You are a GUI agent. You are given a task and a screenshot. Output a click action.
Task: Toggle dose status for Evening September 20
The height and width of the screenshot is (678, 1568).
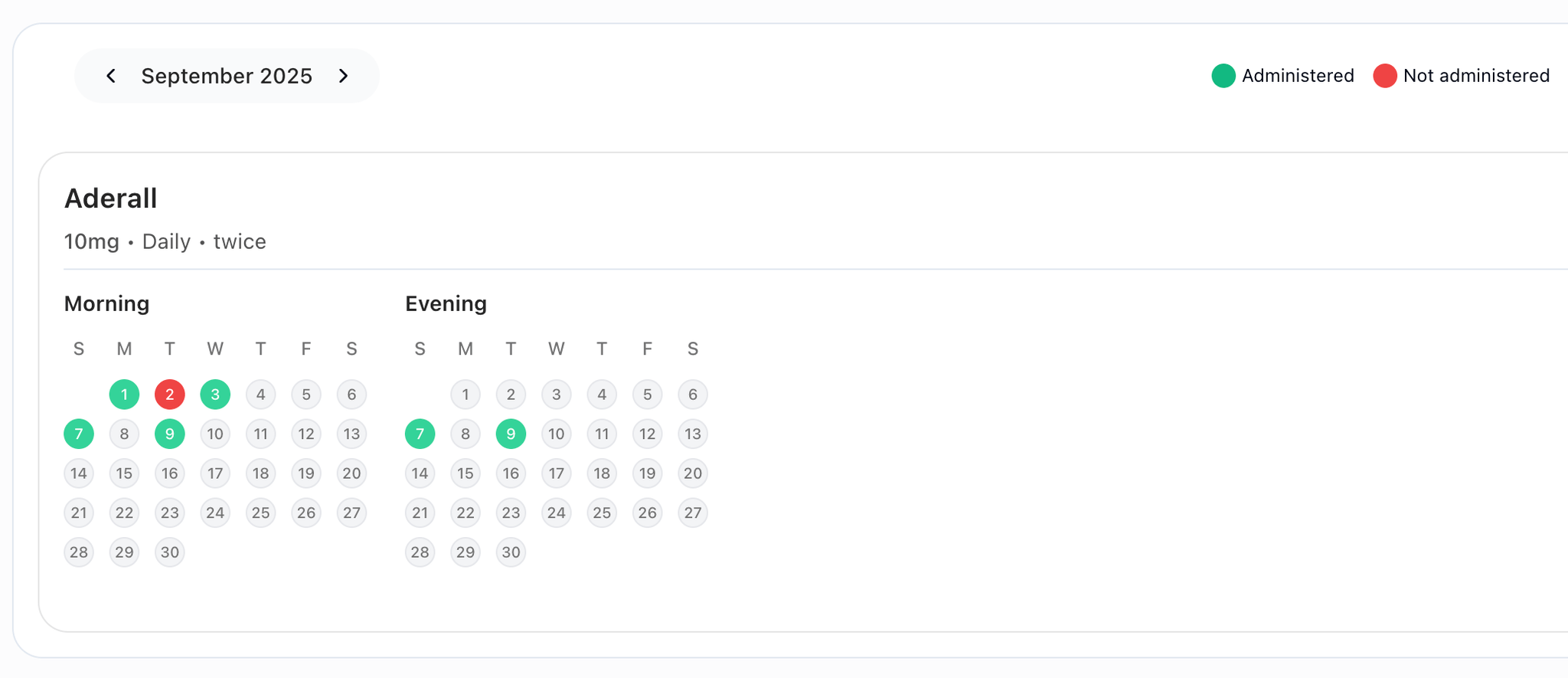point(692,473)
